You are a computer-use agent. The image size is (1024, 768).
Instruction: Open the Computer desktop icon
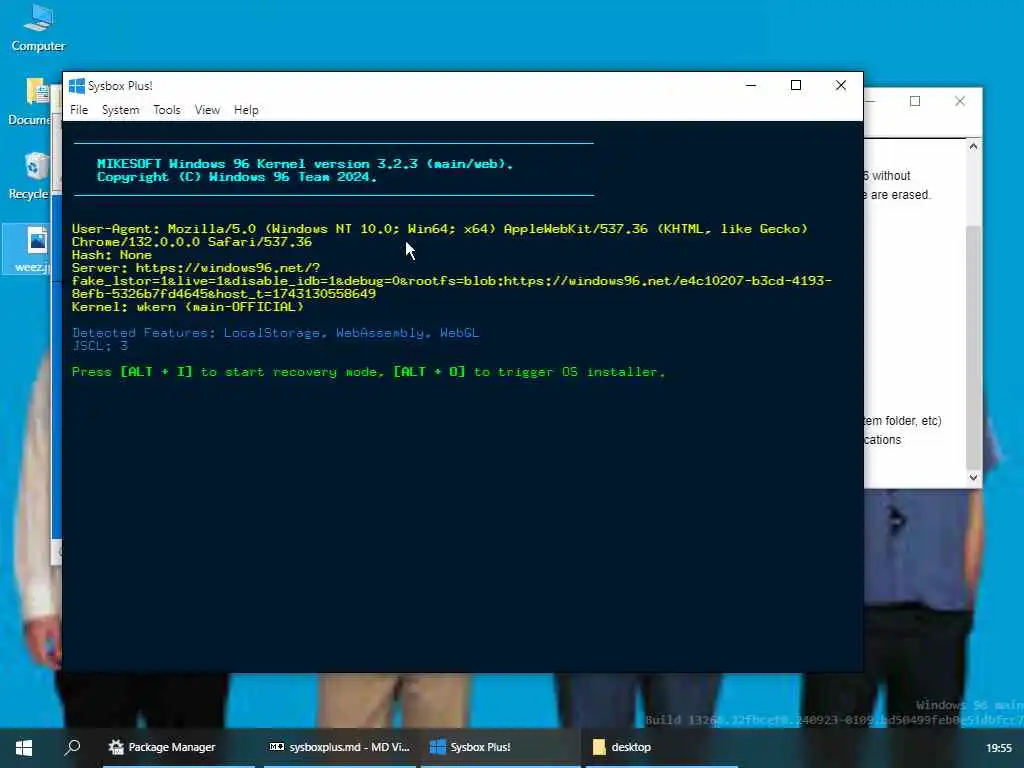coord(38,29)
